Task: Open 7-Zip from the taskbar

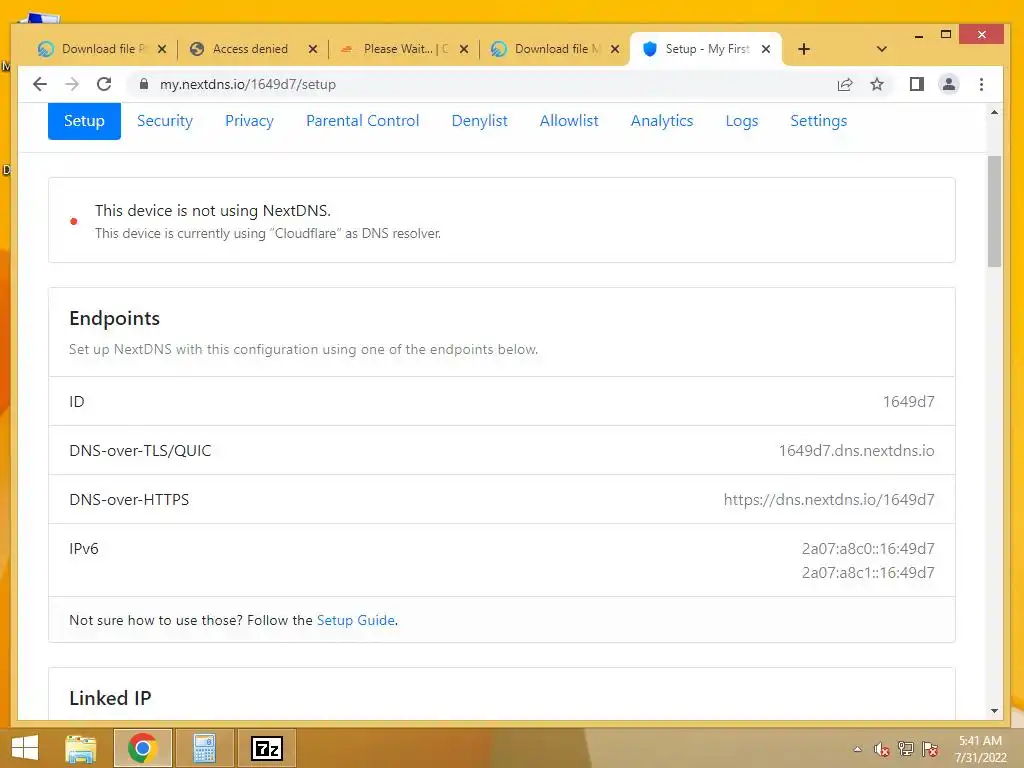Action: 266,748
